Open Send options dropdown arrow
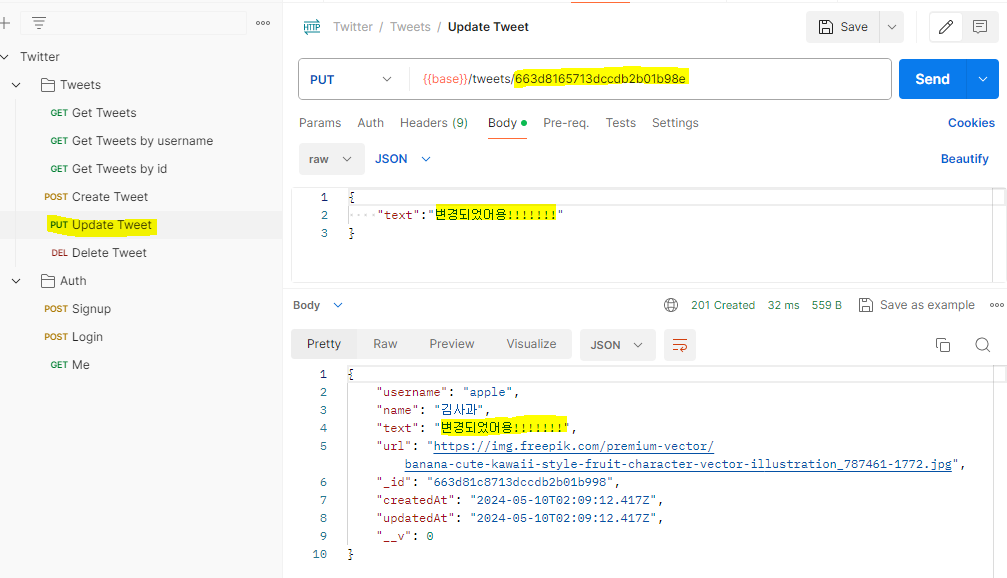The image size is (1007, 578). click(983, 79)
